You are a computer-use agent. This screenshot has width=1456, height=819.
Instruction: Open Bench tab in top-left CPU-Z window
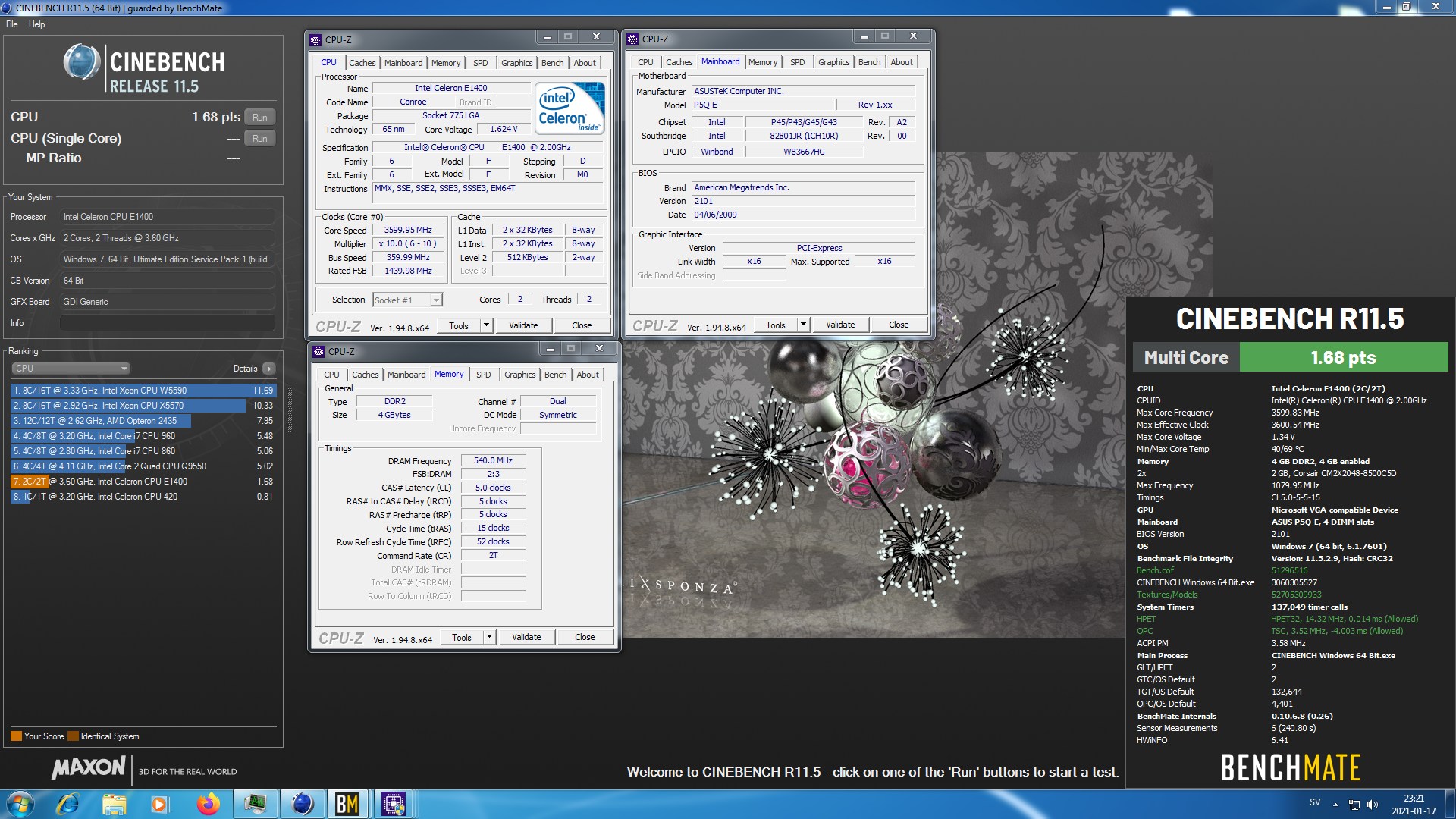pyautogui.click(x=552, y=63)
